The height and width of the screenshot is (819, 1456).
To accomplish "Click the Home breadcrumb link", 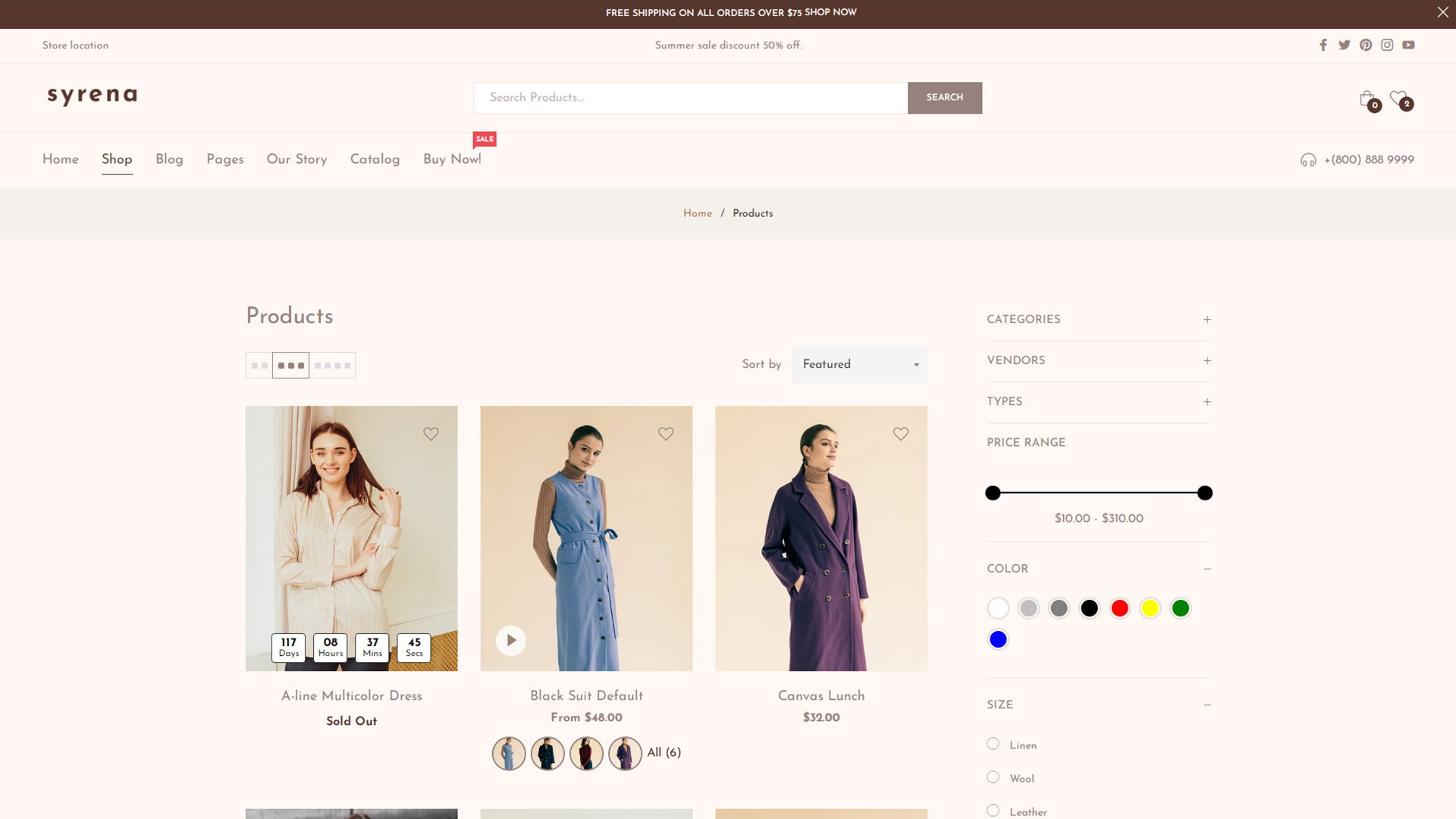I will [x=698, y=213].
